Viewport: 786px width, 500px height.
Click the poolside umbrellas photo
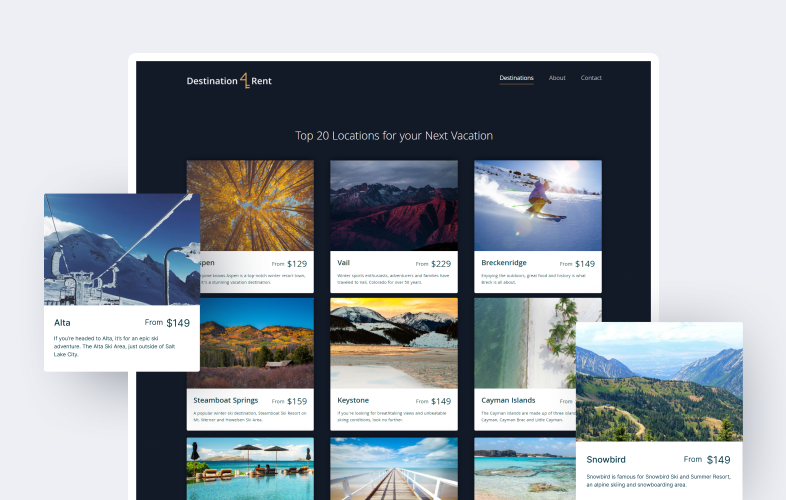250,468
